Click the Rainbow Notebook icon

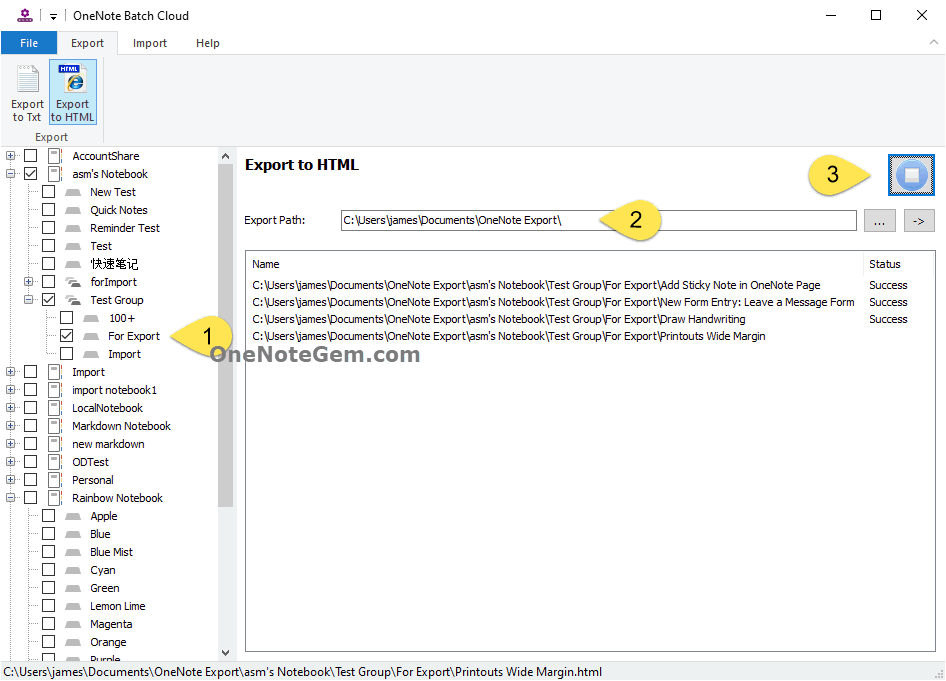pyautogui.click(x=55, y=498)
